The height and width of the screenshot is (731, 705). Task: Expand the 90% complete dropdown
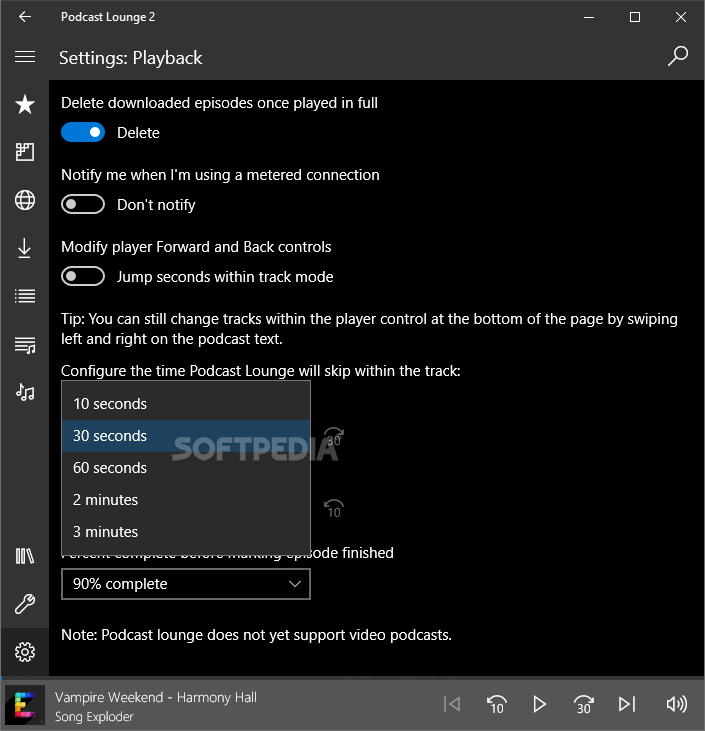(x=186, y=584)
